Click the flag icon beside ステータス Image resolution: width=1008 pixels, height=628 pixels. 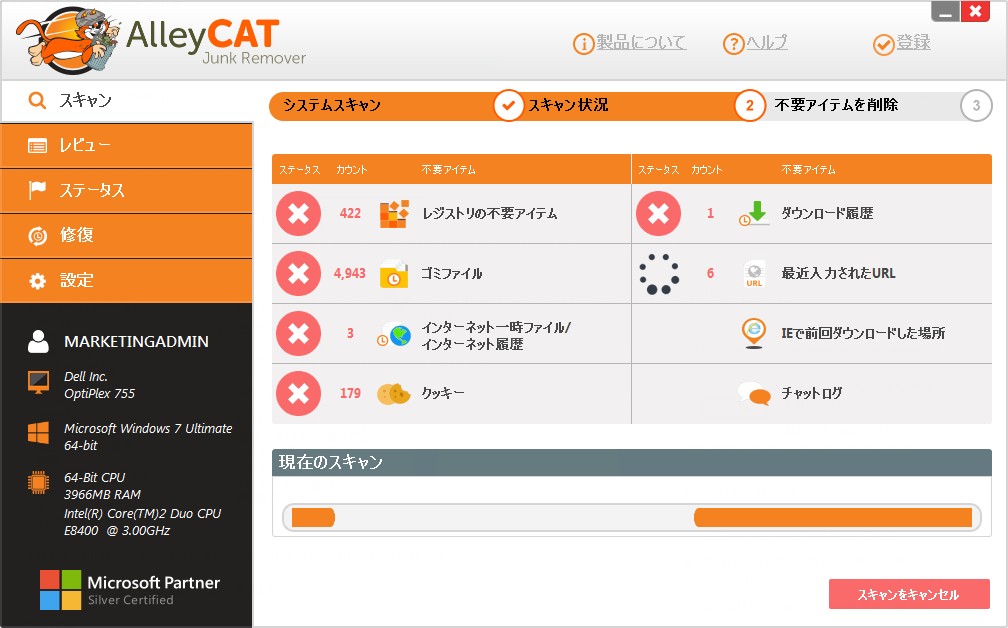[37, 190]
